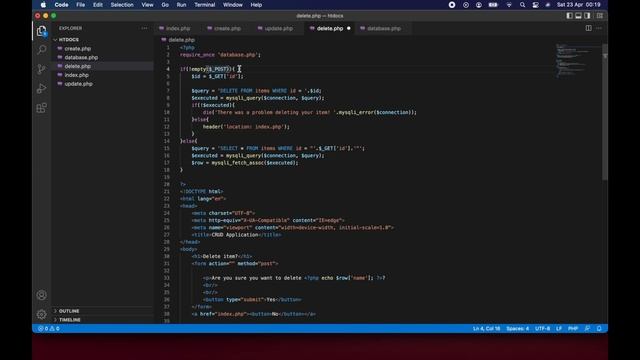Open index.php in the Explorer
640x360 pixels.
click(76, 75)
